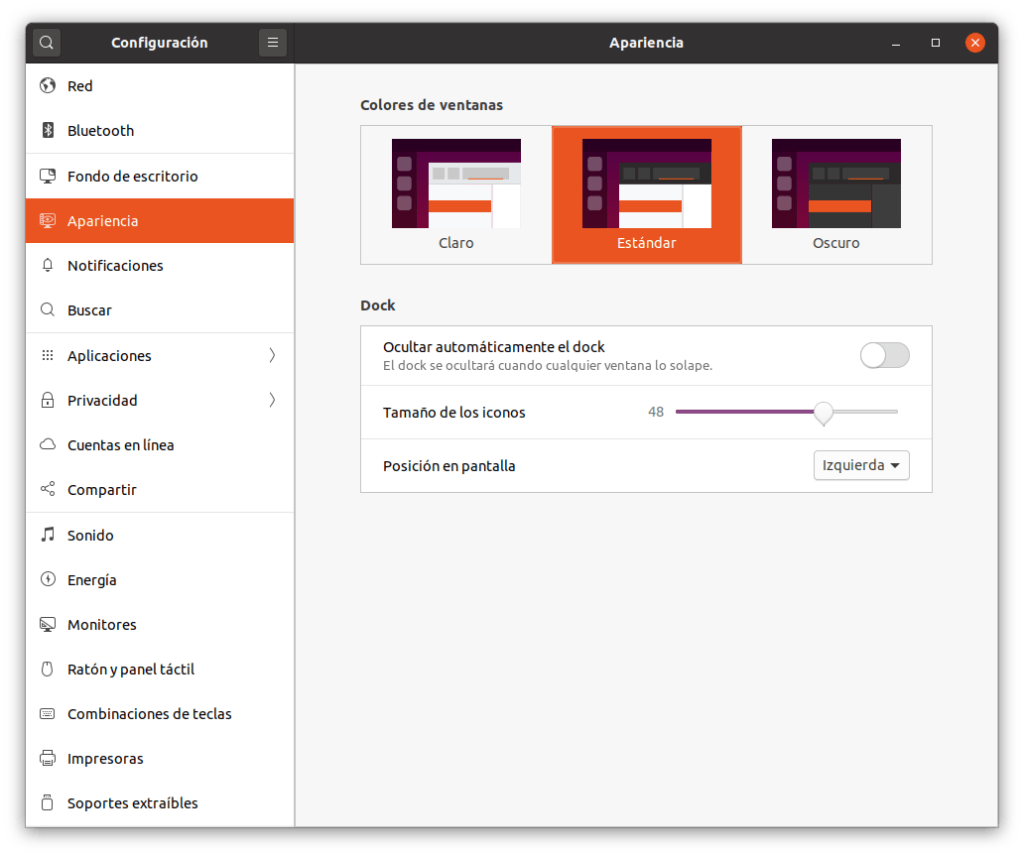Expand the Privacidad submenu chevron

click(x=272, y=401)
